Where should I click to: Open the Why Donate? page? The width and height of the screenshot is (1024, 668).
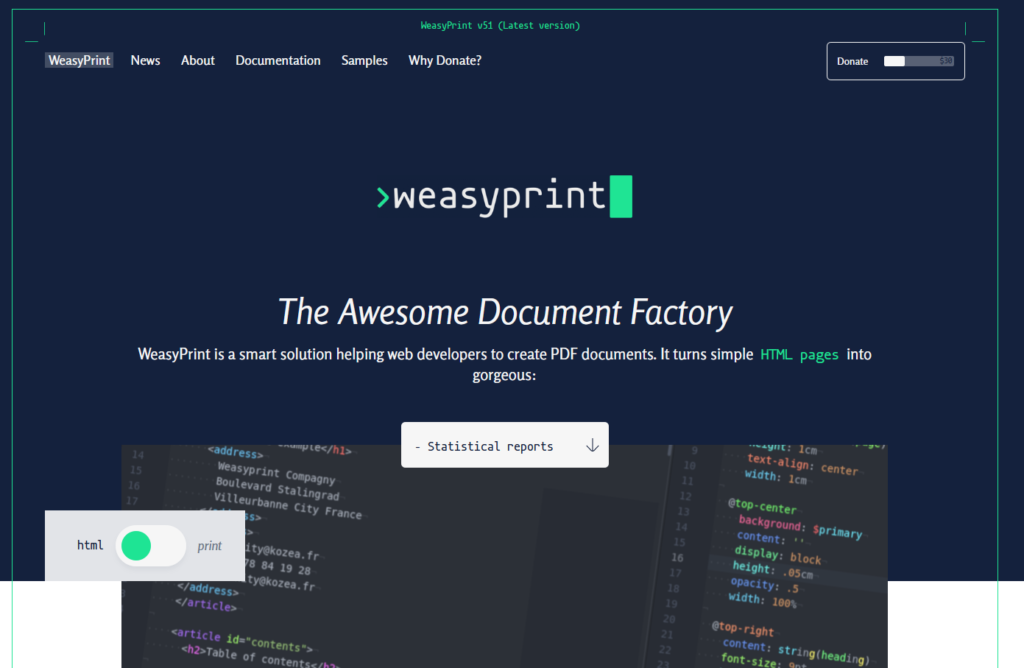(445, 60)
